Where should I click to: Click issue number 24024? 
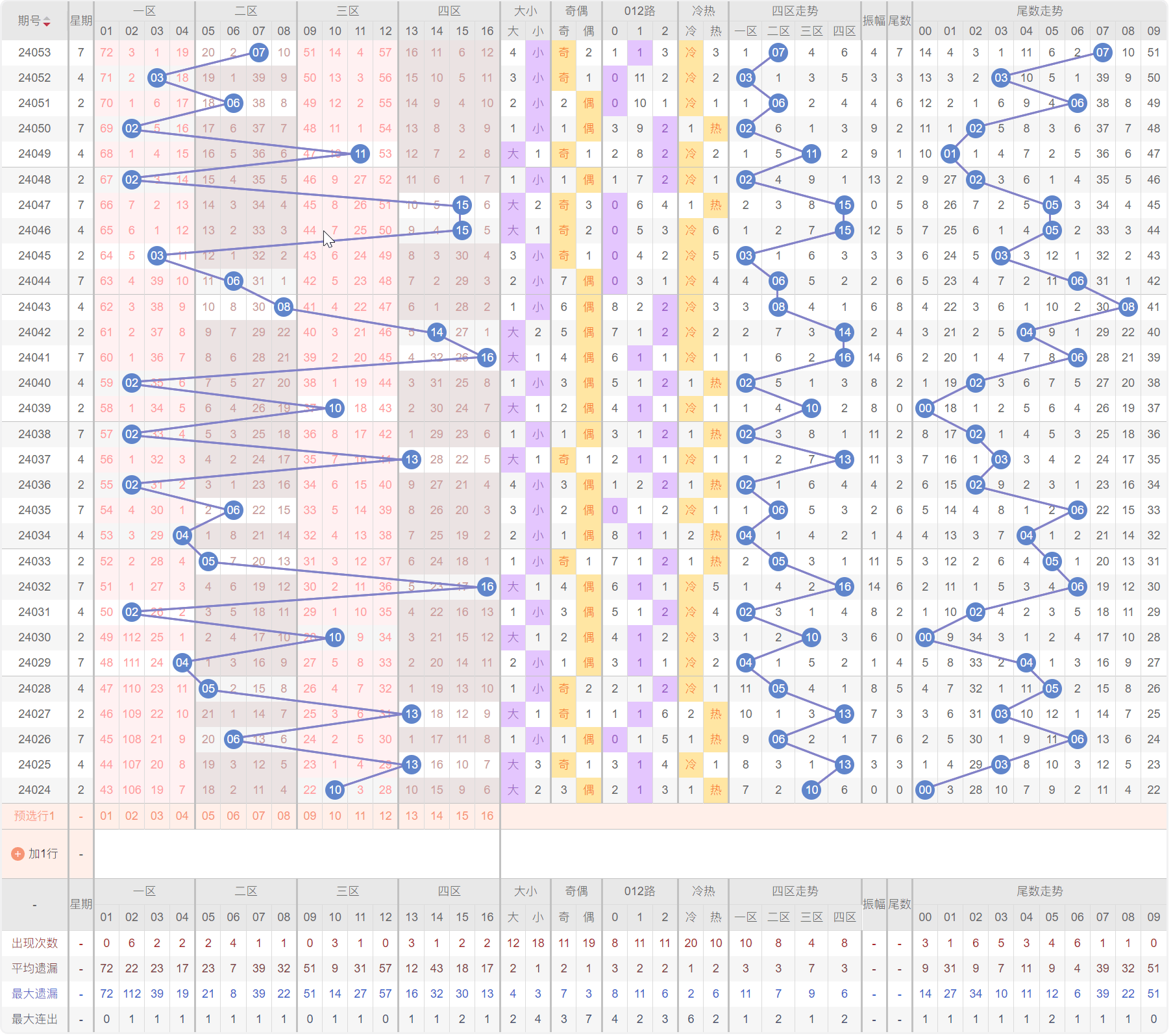click(34, 790)
